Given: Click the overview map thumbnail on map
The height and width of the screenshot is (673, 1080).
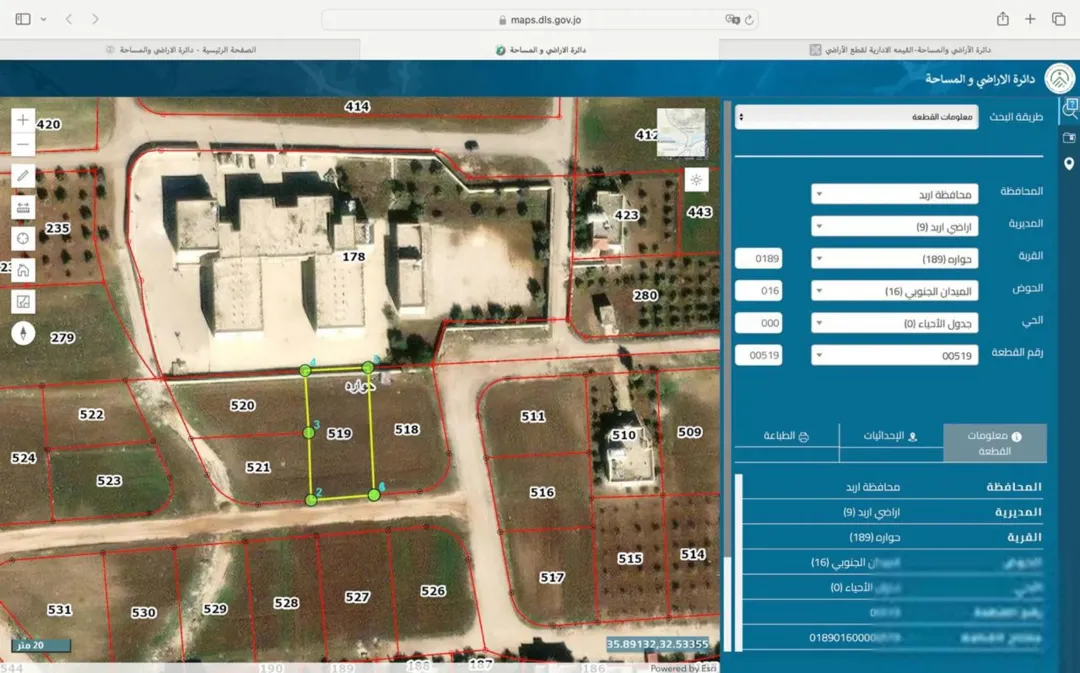Looking at the screenshot, I should pos(681,132).
